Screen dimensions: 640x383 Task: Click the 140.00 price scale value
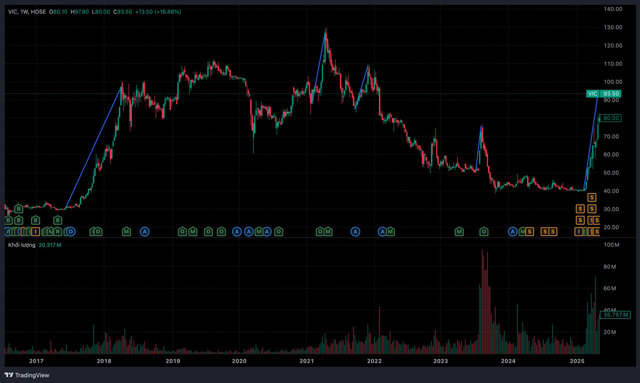coord(613,9)
